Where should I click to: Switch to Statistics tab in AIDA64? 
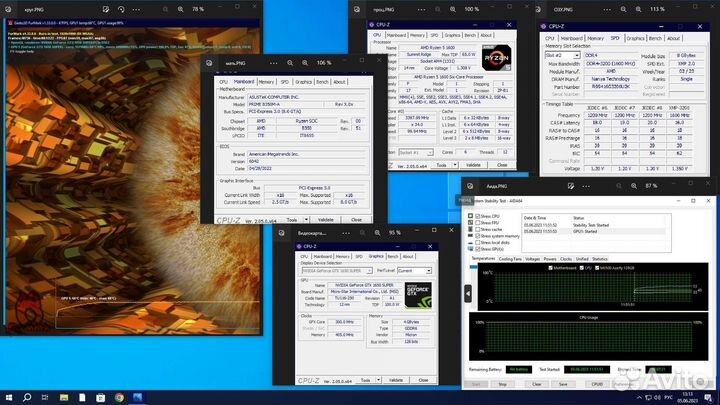600,259
